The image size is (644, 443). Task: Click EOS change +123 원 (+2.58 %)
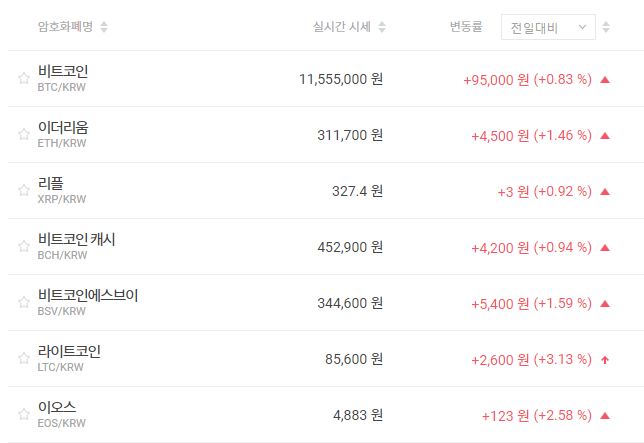[536, 415]
